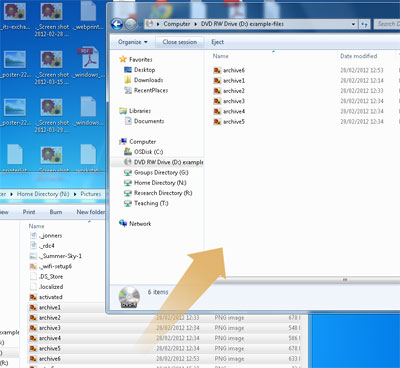Screen dimensions: 400x368
Task: Click Home Directory (N:) breadcrumb in Pictures window
Action: [x=43, y=194]
